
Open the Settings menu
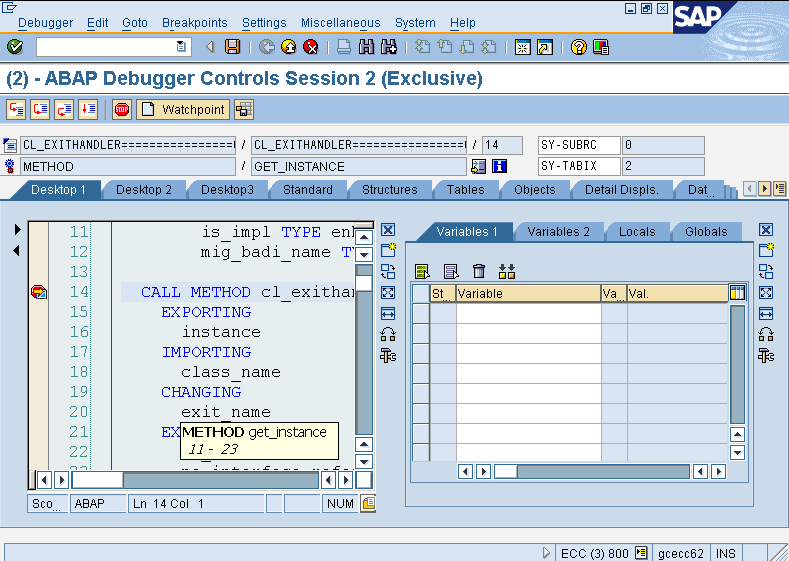[x=264, y=23]
